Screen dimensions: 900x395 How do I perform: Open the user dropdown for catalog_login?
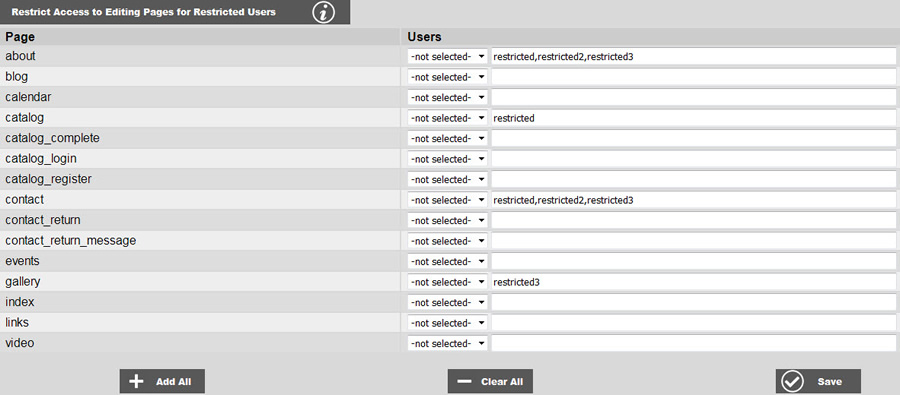tap(448, 159)
